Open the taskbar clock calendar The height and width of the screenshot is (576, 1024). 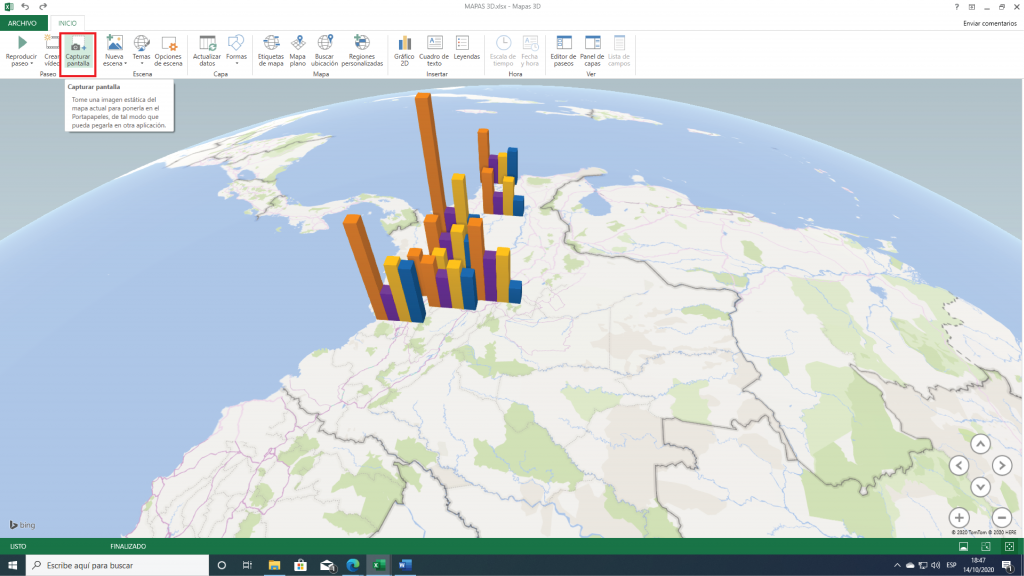[978, 566]
